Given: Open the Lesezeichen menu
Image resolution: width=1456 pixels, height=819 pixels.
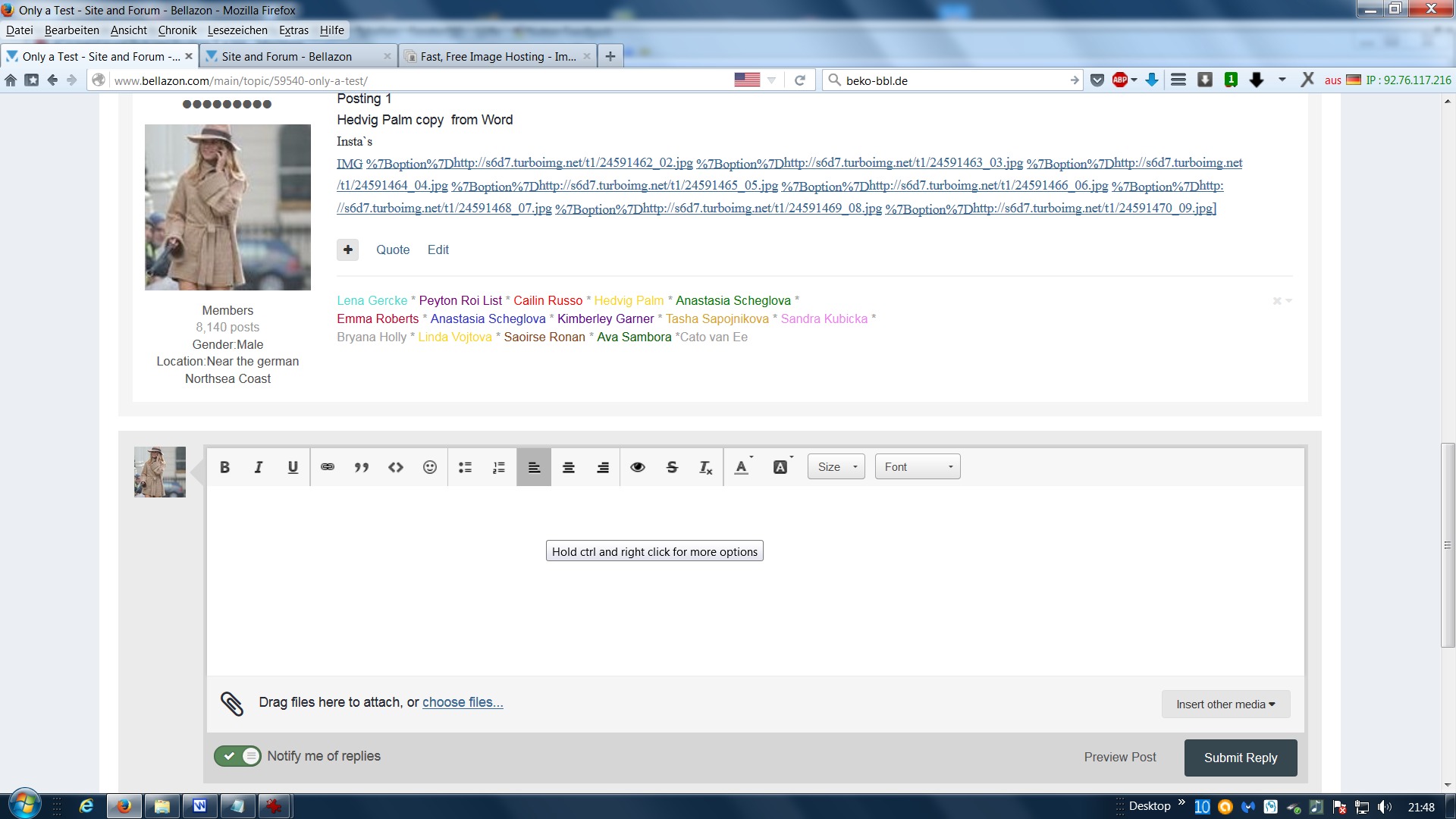Looking at the screenshot, I should 237,30.
